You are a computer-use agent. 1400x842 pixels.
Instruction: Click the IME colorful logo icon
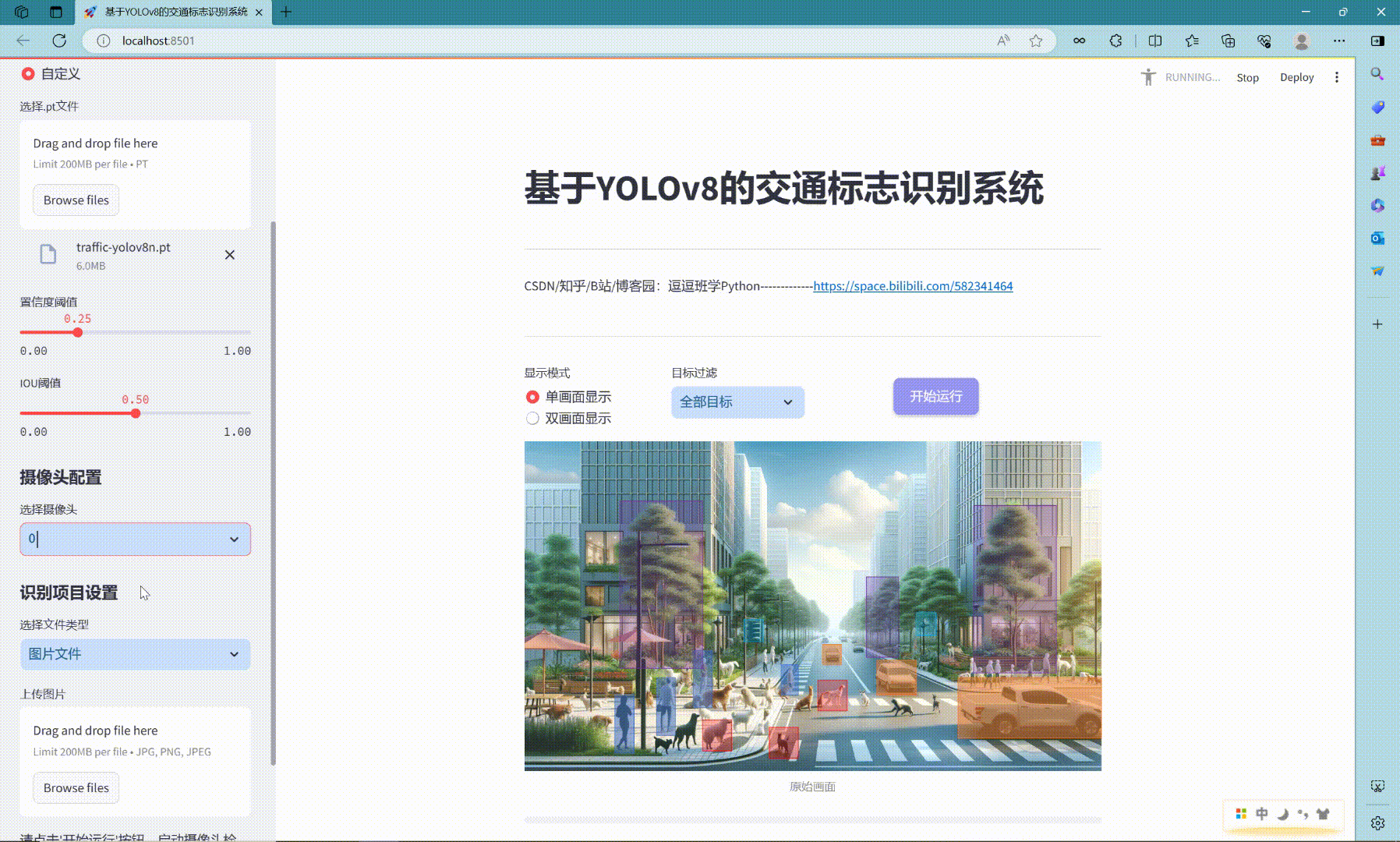[1241, 814]
